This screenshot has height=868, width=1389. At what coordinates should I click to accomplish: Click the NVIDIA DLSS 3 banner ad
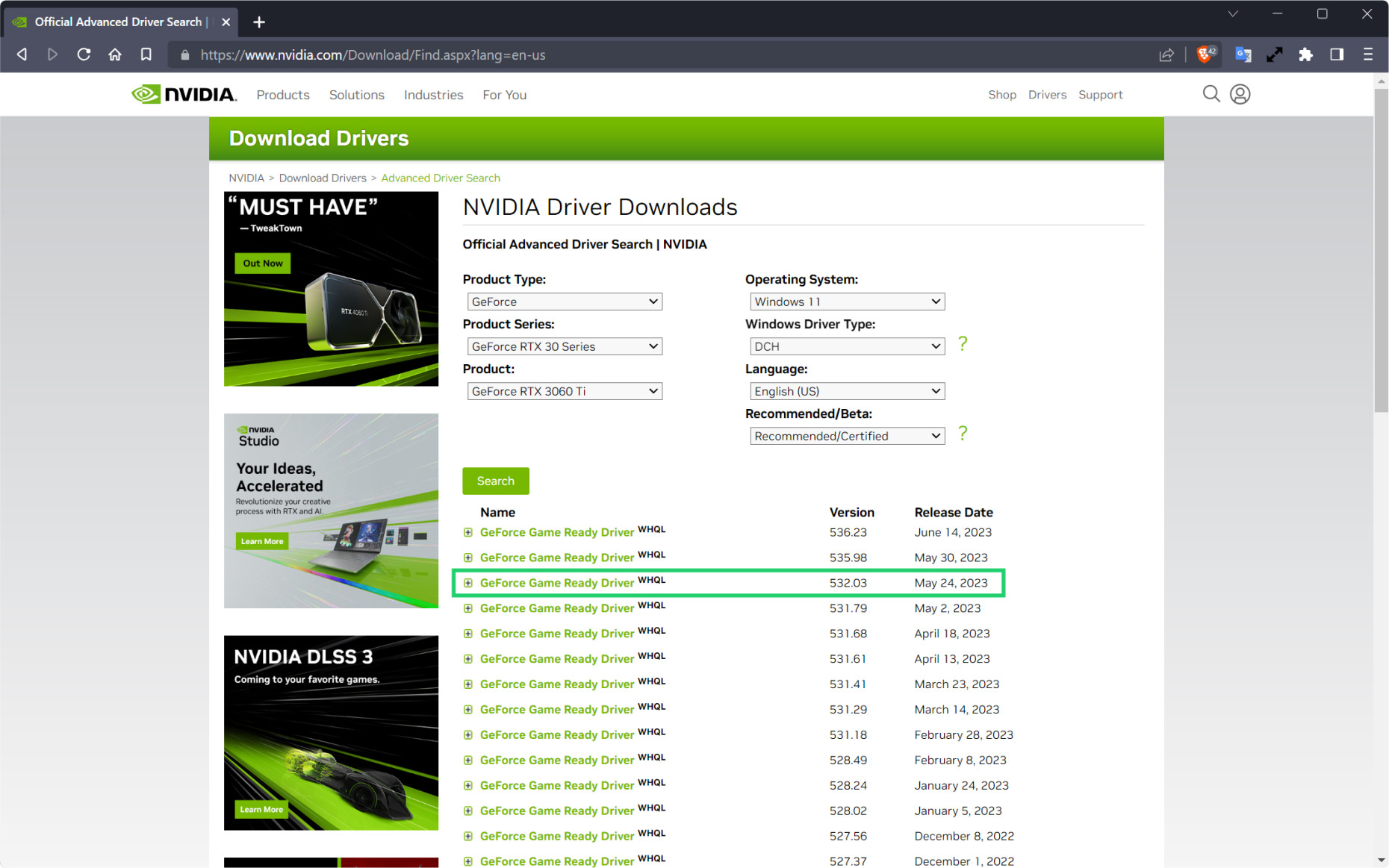click(331, 732)
